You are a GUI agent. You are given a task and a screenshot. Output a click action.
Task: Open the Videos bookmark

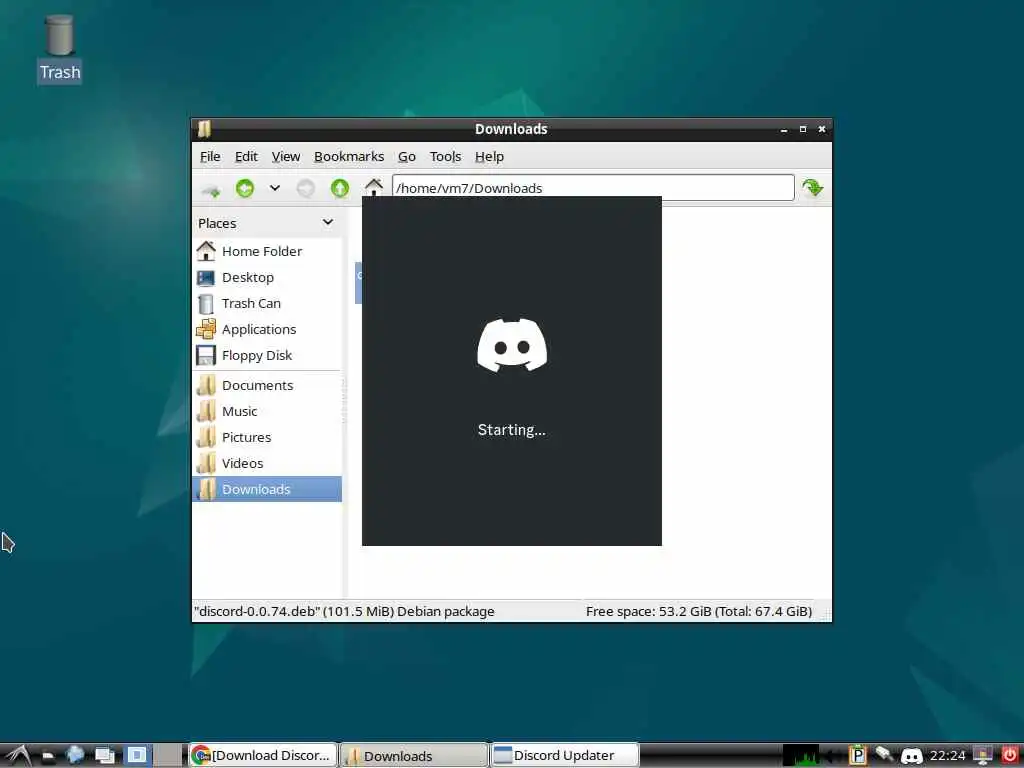tap(267, 464)
